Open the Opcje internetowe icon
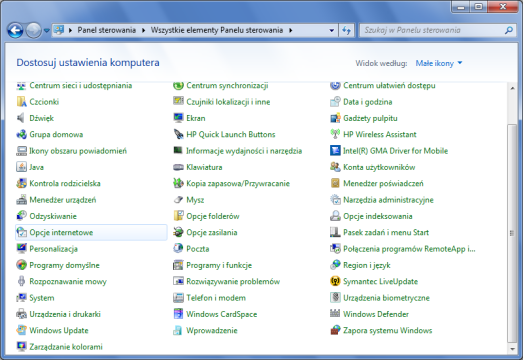 click(21, 233)
